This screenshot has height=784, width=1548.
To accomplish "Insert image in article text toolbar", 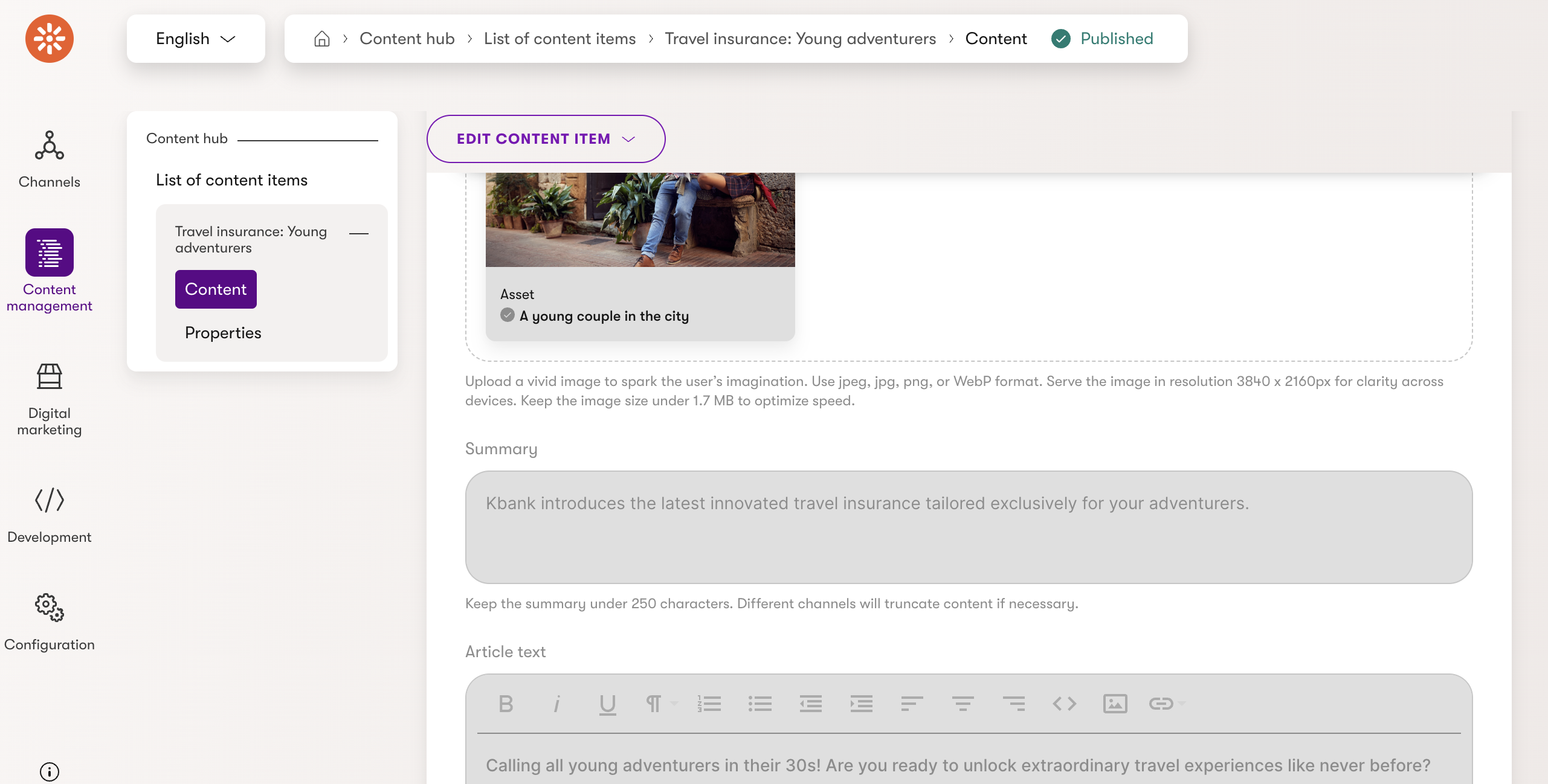I will point(1115,704).
